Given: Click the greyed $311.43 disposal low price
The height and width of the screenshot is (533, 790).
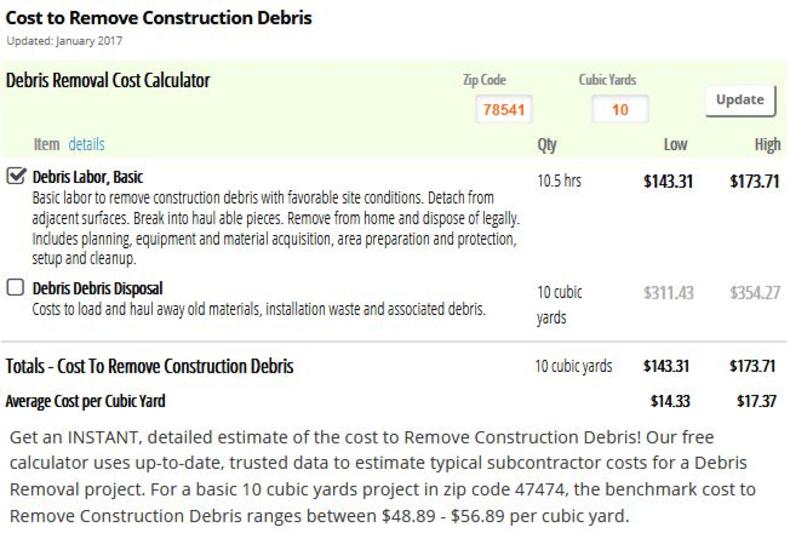Looking at the screenshot, I should click(x=668, y=293).
